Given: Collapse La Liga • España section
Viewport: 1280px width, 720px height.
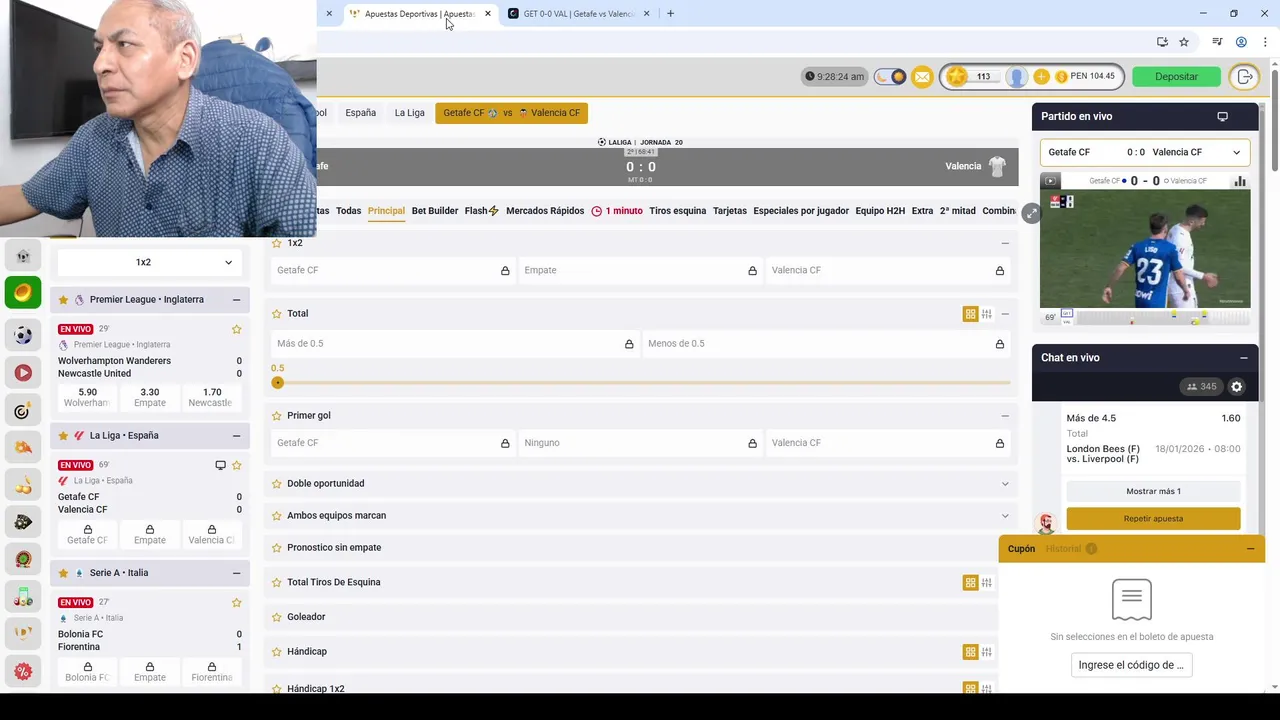Looking at the screenshot, I should 236,435.
